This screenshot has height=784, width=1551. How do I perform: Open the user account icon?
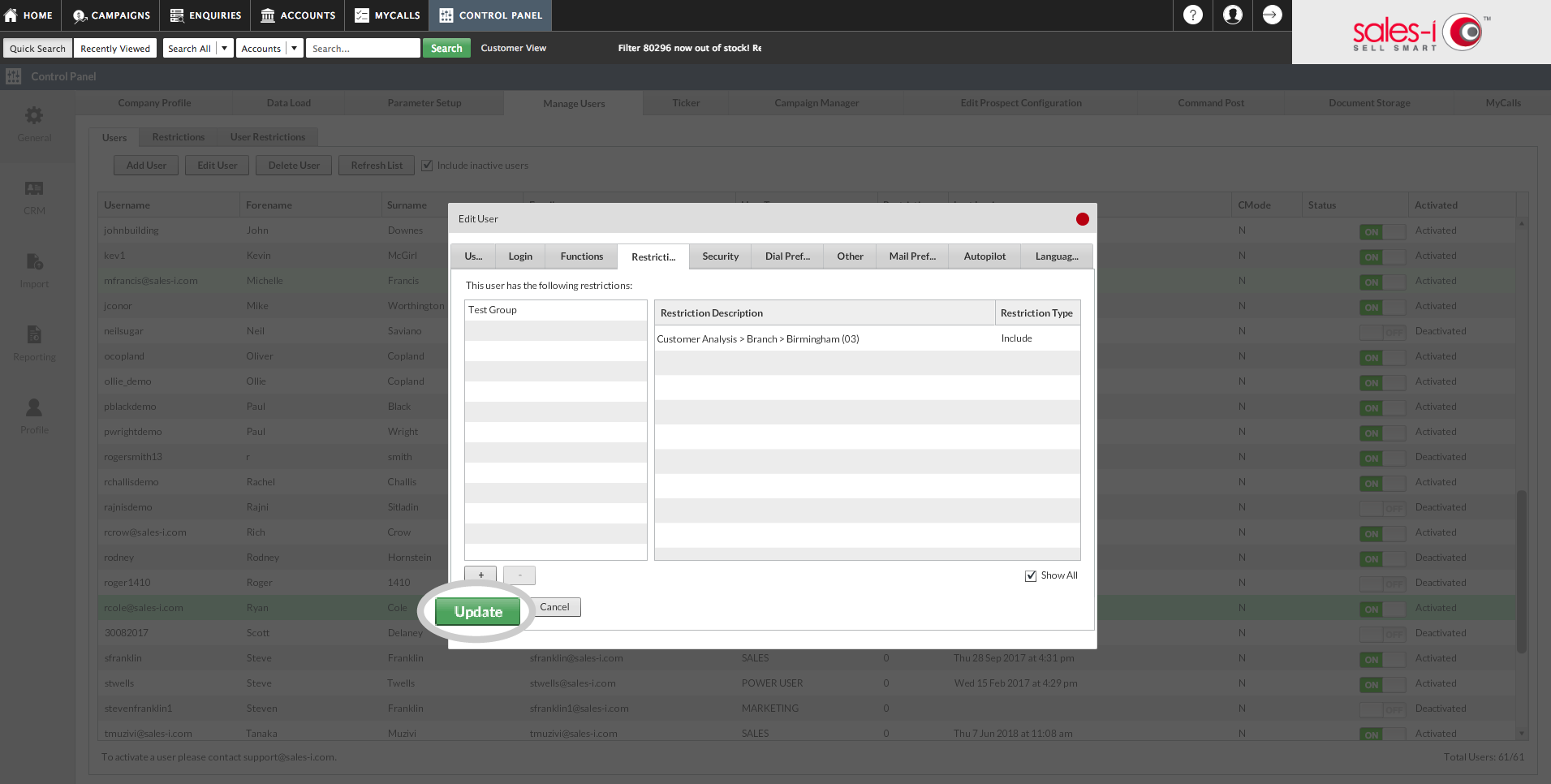tap(1233, 15)
